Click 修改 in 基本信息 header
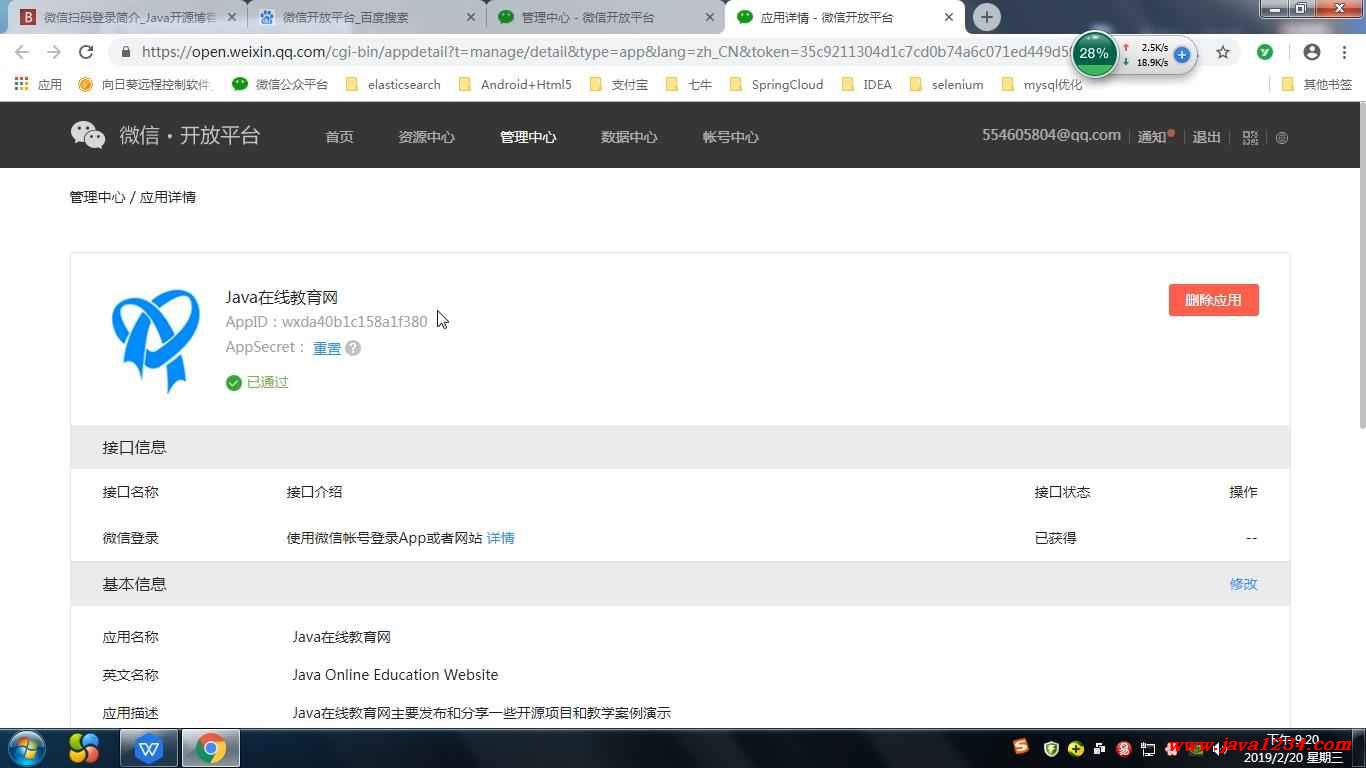This screenshot has height=768, width=1366. coord(1243,584)
